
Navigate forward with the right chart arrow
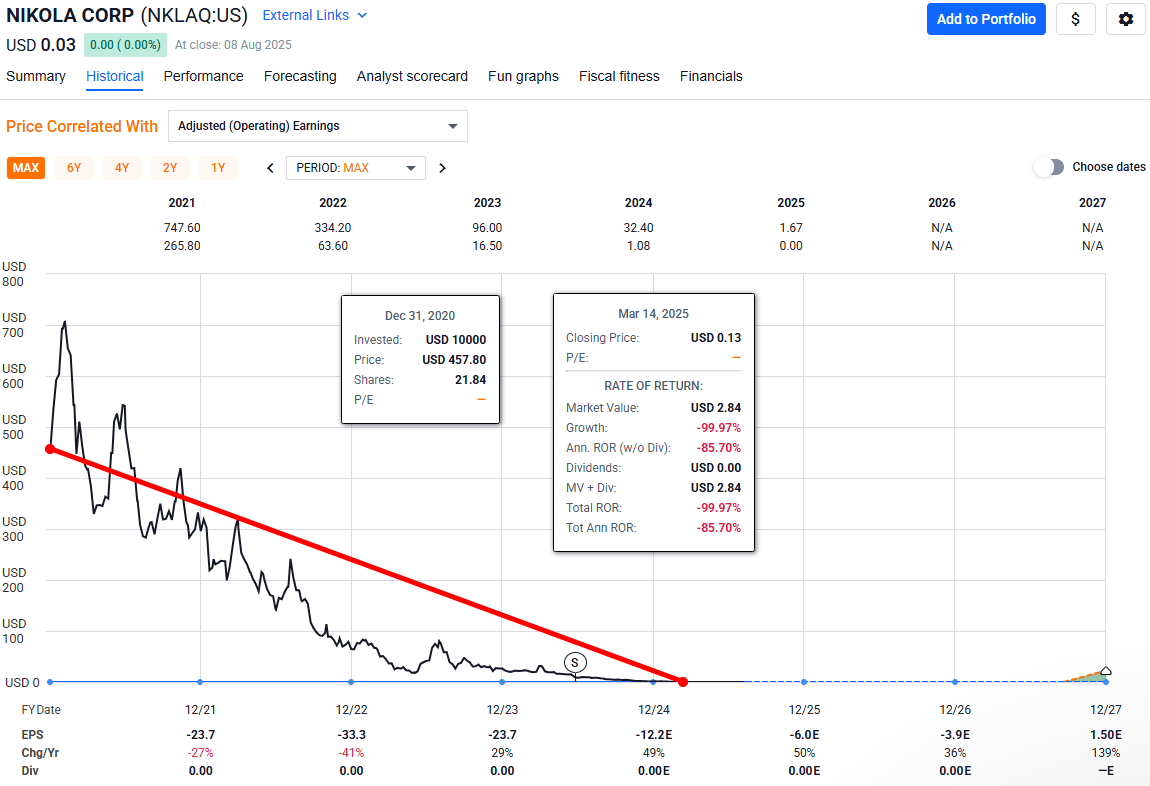[442, 168]
